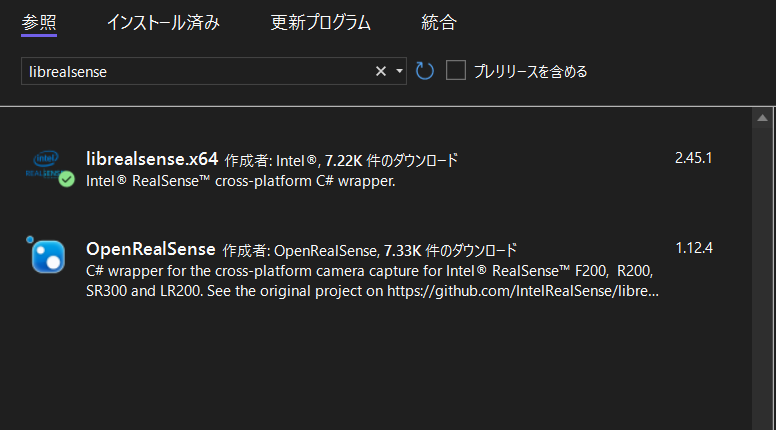
Task: Clear the search box with X icon
Action: (x=381, y=71)
